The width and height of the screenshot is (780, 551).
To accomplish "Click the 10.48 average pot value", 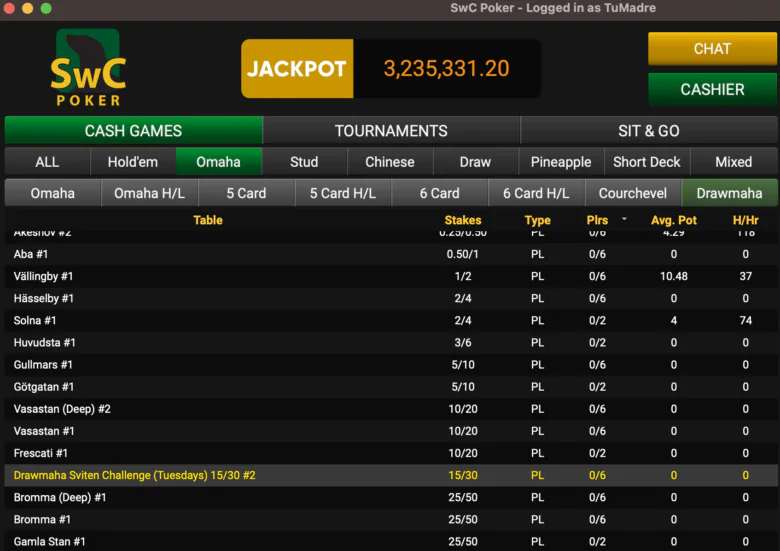I will pyautogui.click(x=674, y=276).
